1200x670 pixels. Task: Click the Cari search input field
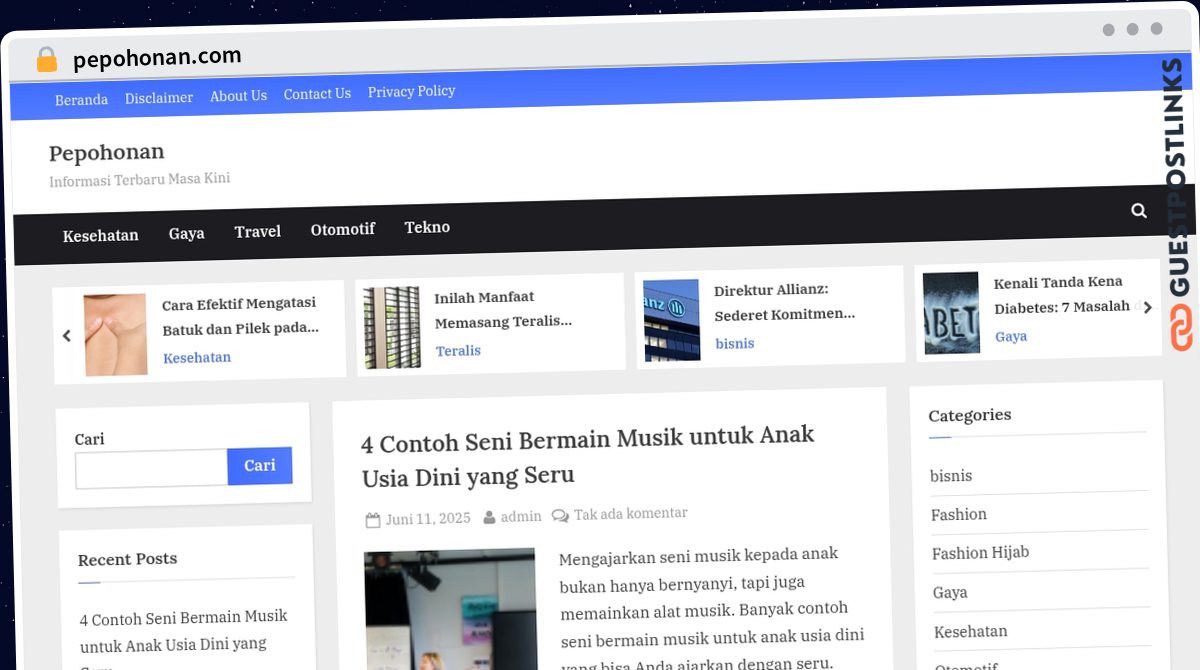(x=152, y=468)
